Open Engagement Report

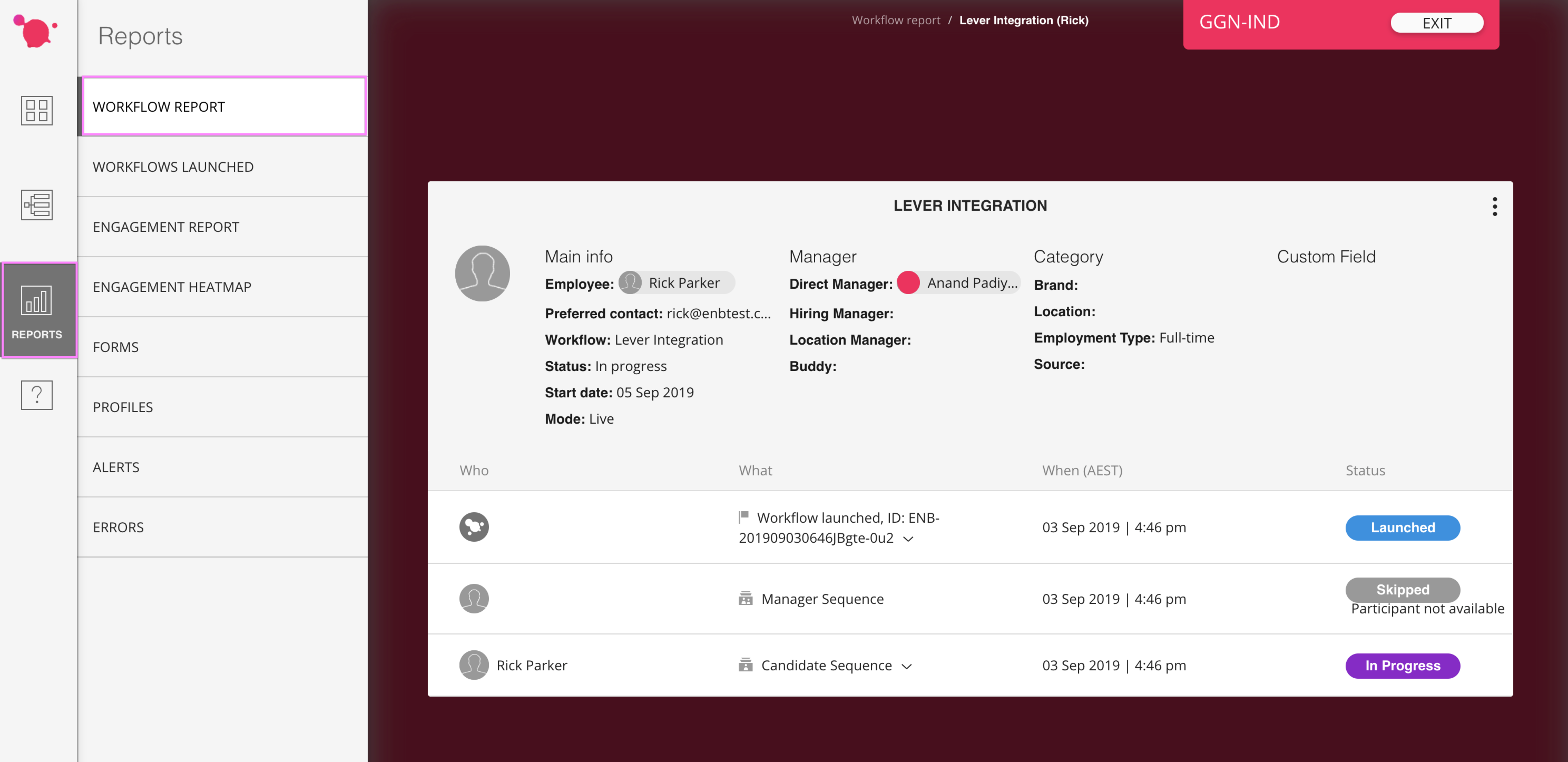coord(222,227)
